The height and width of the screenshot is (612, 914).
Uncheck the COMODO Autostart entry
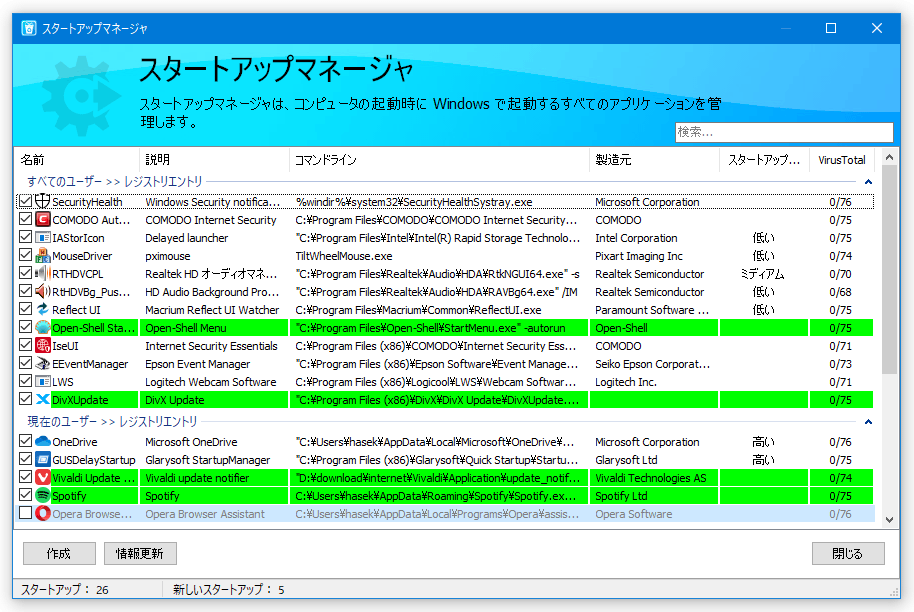(25, 219)
